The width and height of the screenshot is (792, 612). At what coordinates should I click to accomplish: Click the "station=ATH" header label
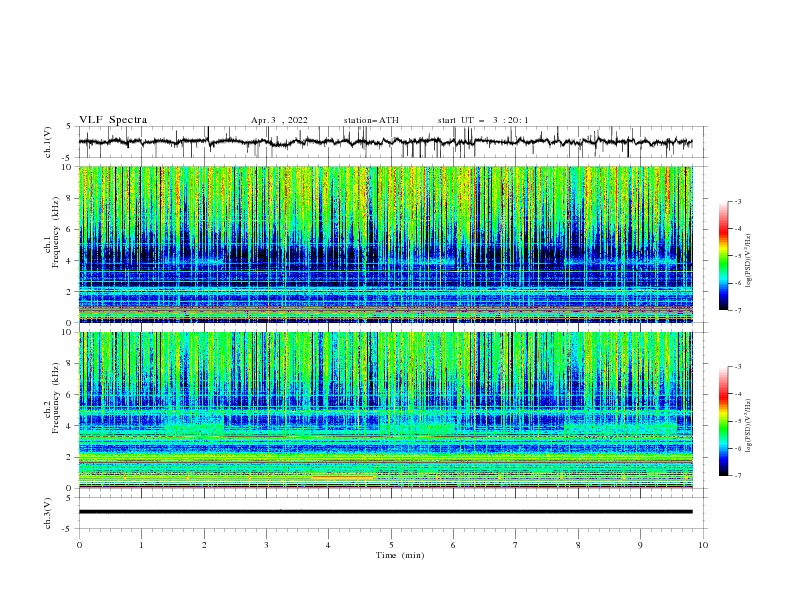[x=371, y=120]
